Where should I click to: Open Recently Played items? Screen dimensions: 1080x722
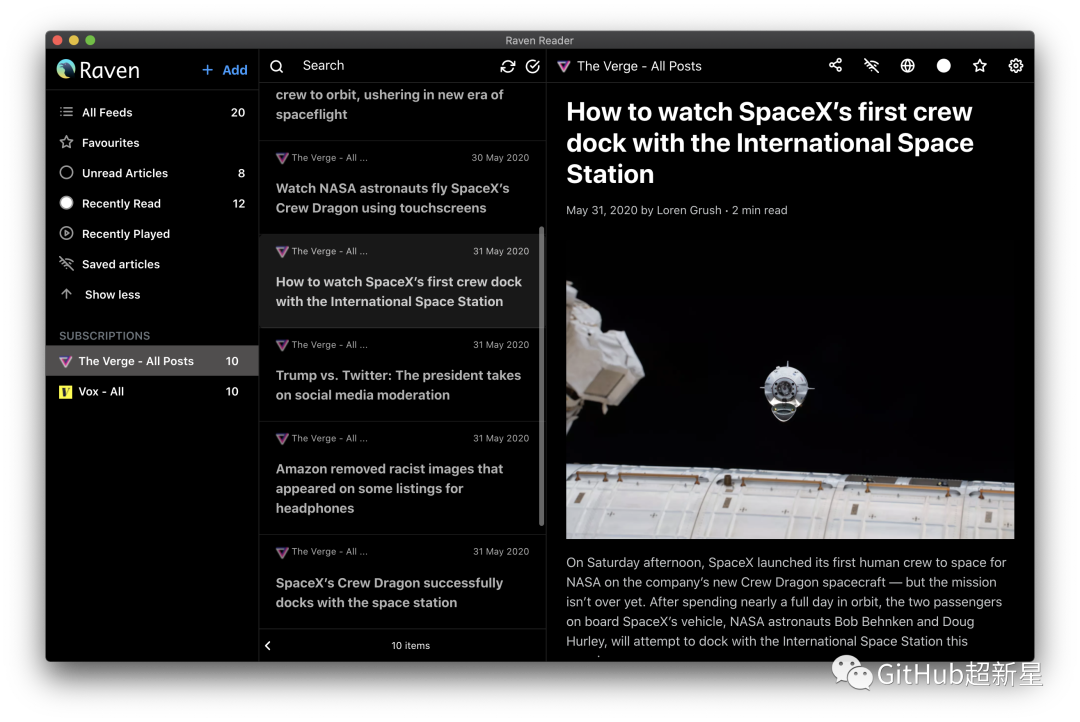click(152, 234)
